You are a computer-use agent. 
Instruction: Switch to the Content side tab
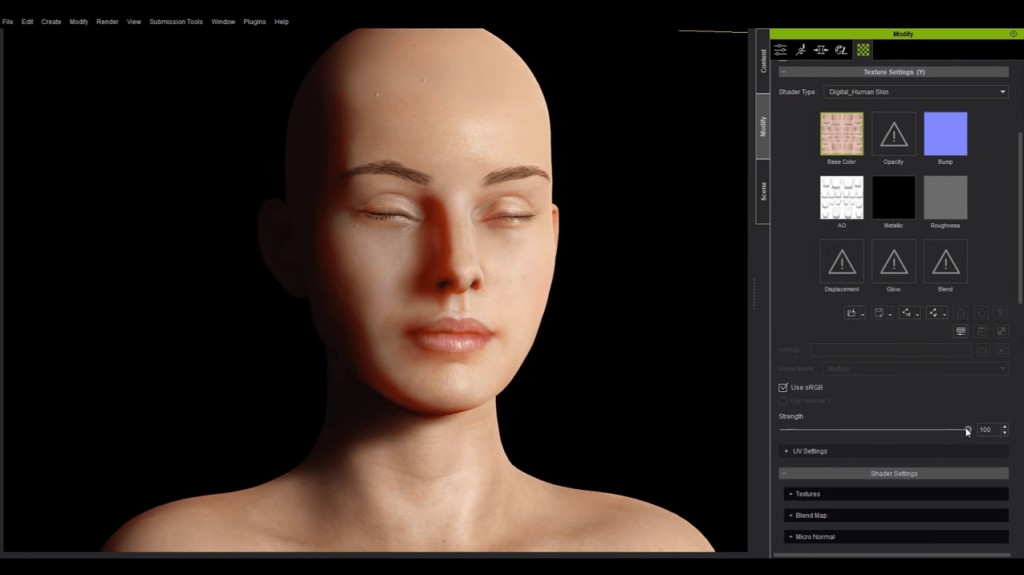(763, 61)
